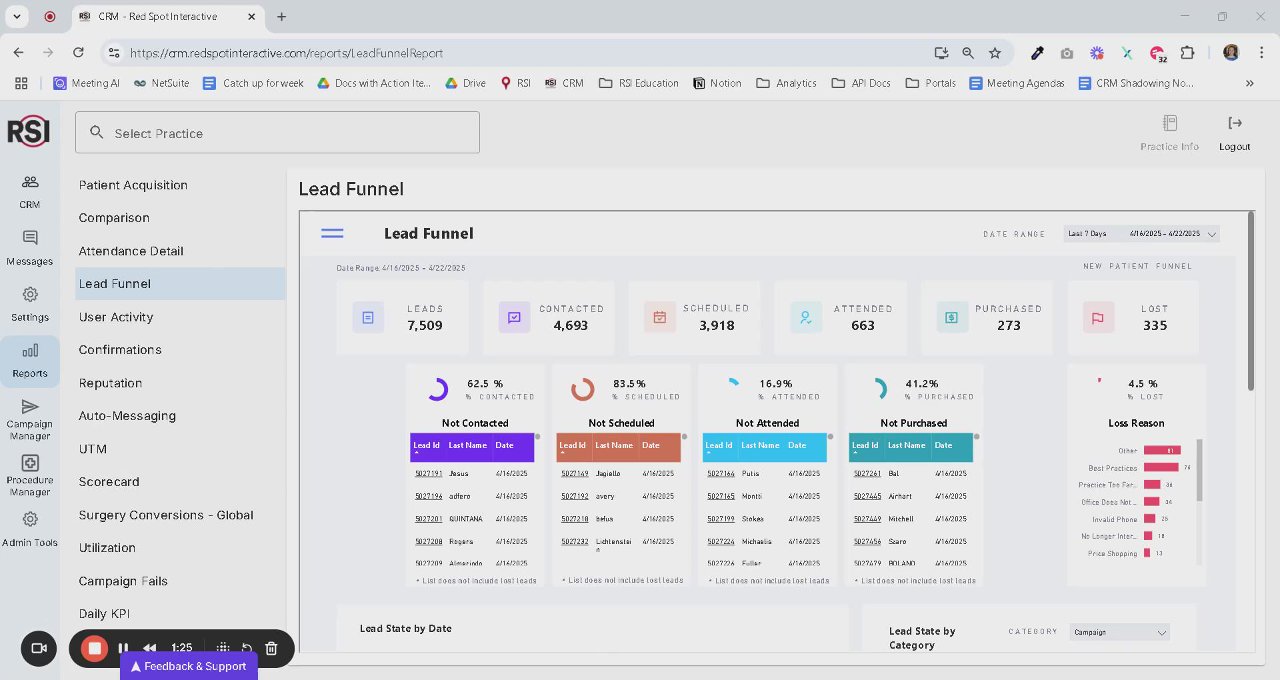
Task: Select the Reports sidebar icon
Action: (30, 360)
